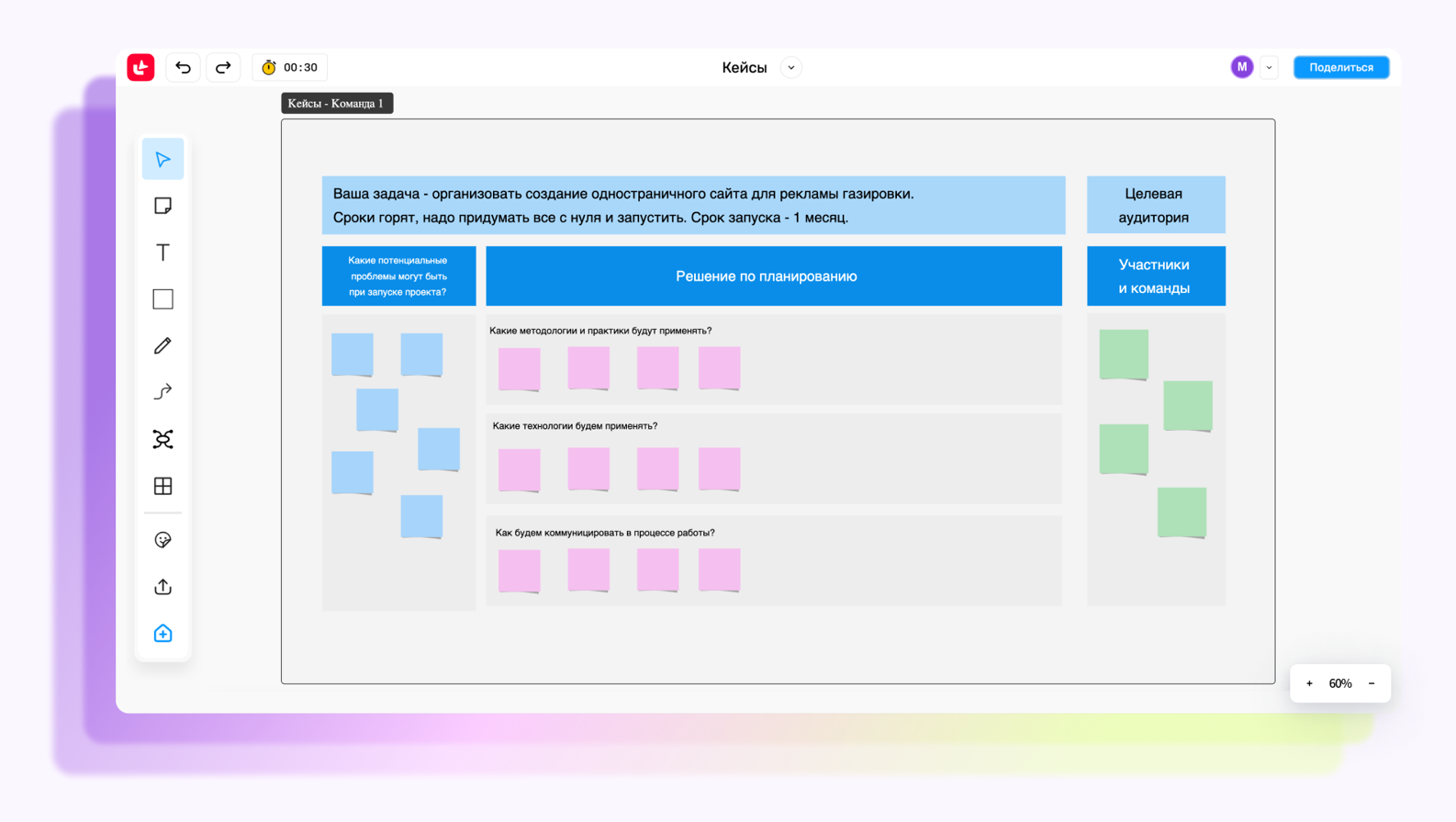Select the Участники и команды header

point(1156,276)
